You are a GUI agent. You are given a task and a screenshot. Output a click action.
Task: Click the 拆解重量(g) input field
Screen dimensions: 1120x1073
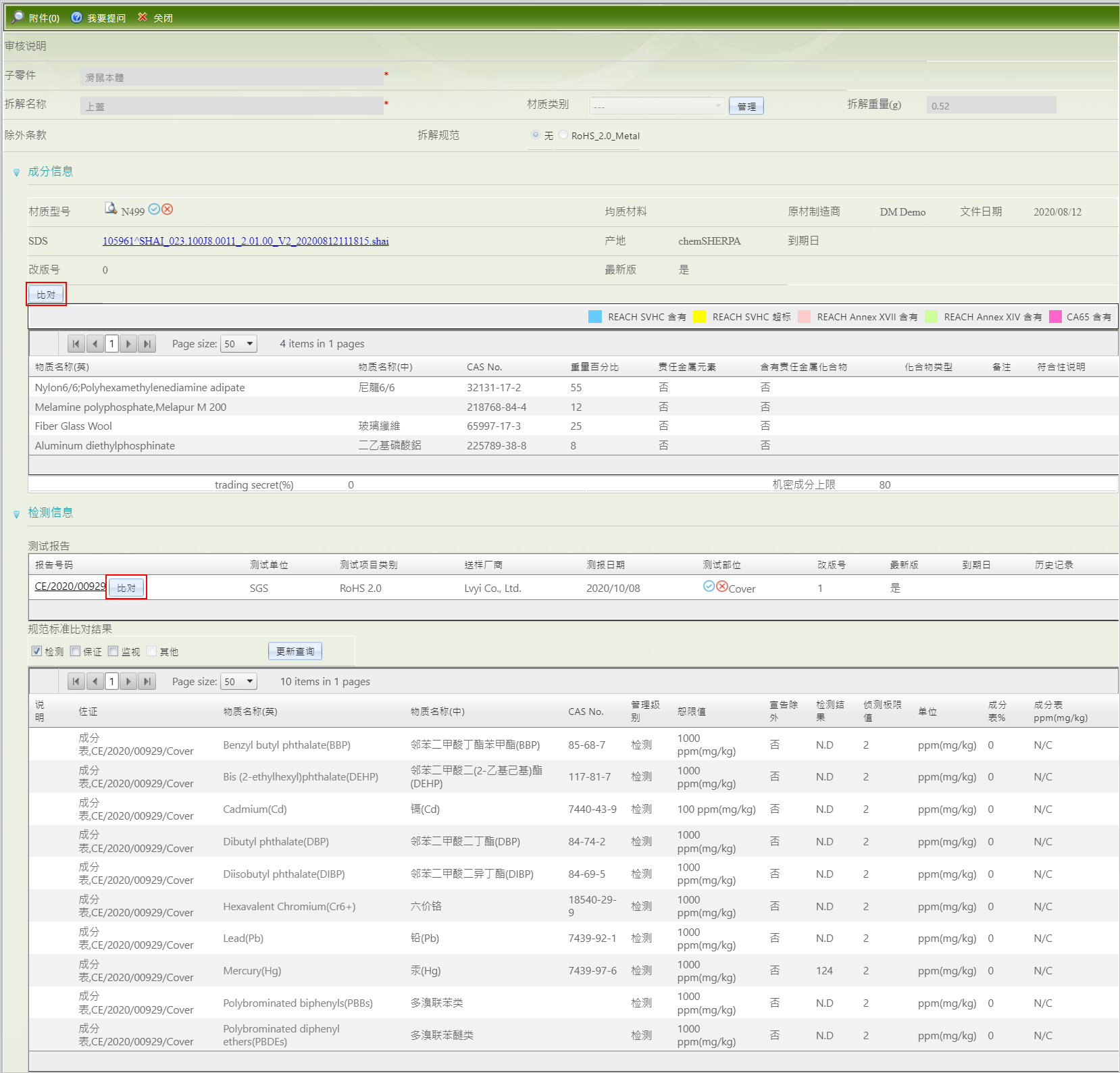coord(991,105)
